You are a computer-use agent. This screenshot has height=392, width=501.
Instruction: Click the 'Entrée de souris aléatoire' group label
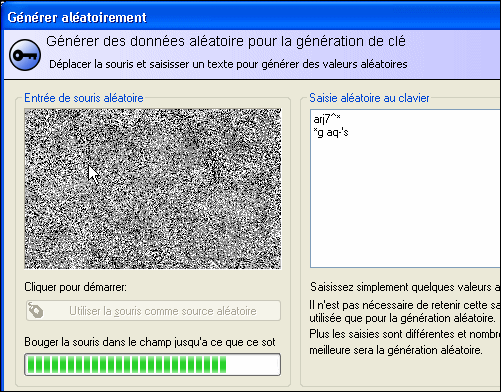point(84,98)
